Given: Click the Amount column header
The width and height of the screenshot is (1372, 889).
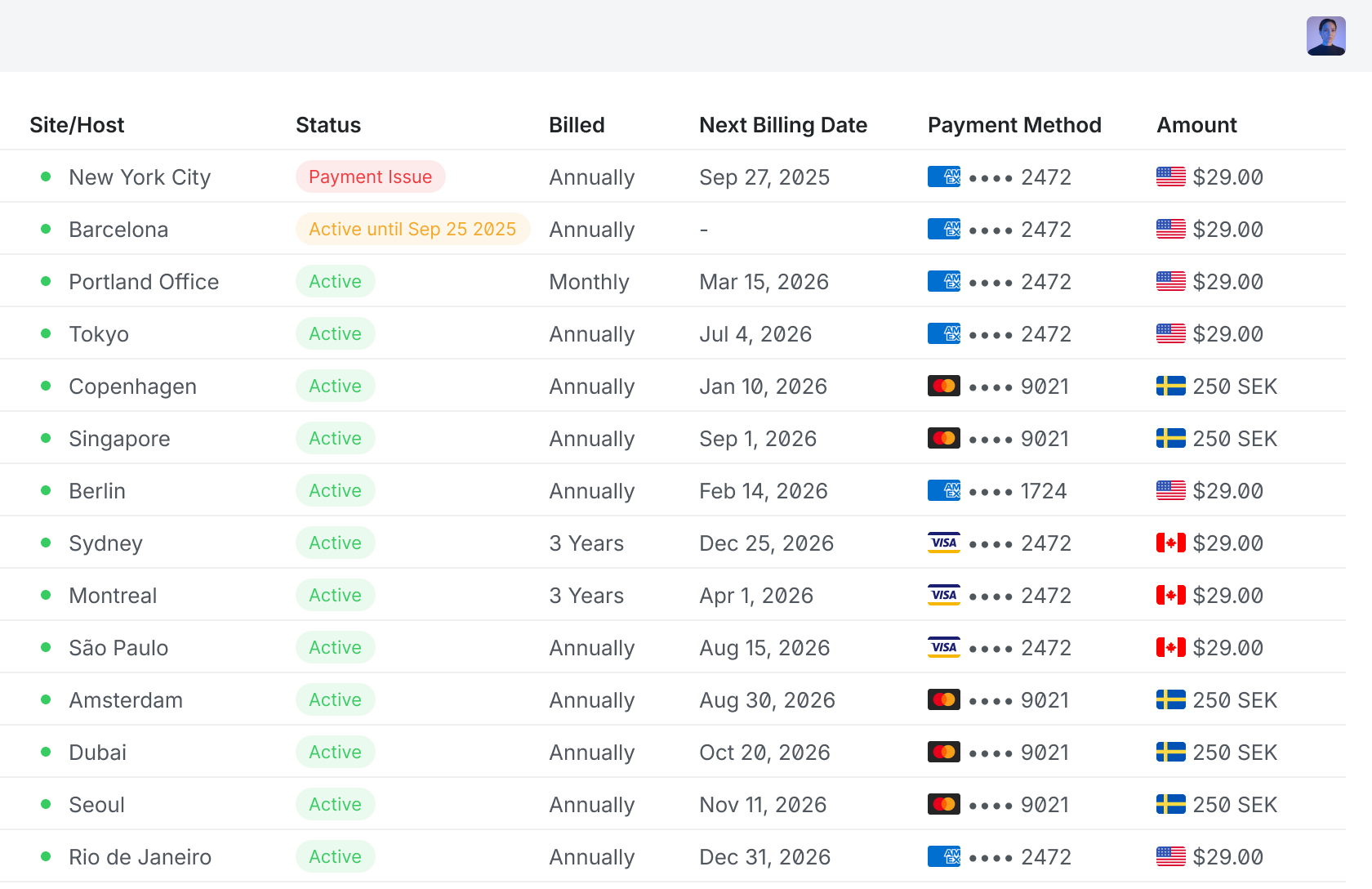Looking at the screenshot, I should (x=1196, y=125).
